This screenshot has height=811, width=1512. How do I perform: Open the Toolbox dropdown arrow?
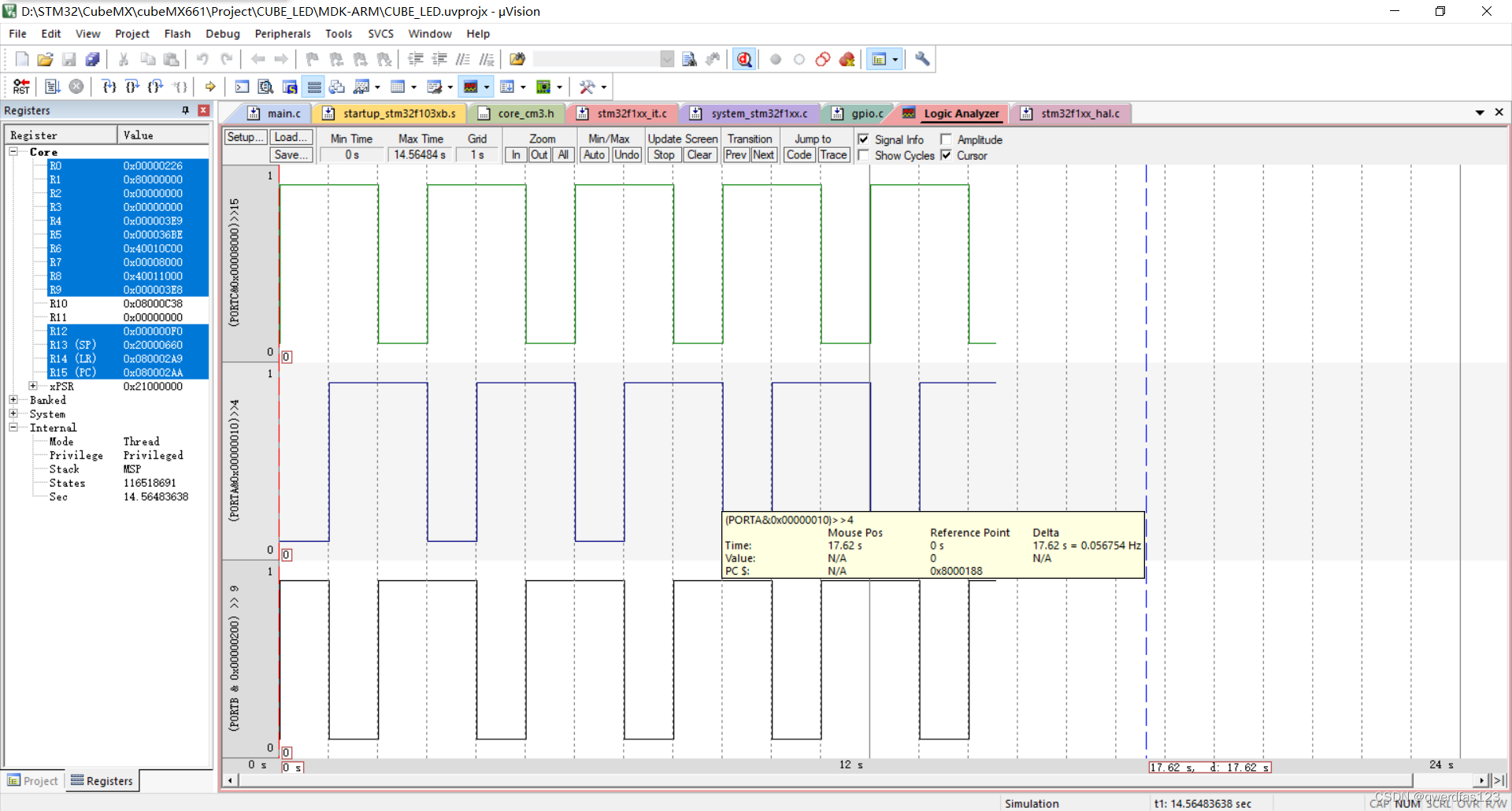pos(604,87)
